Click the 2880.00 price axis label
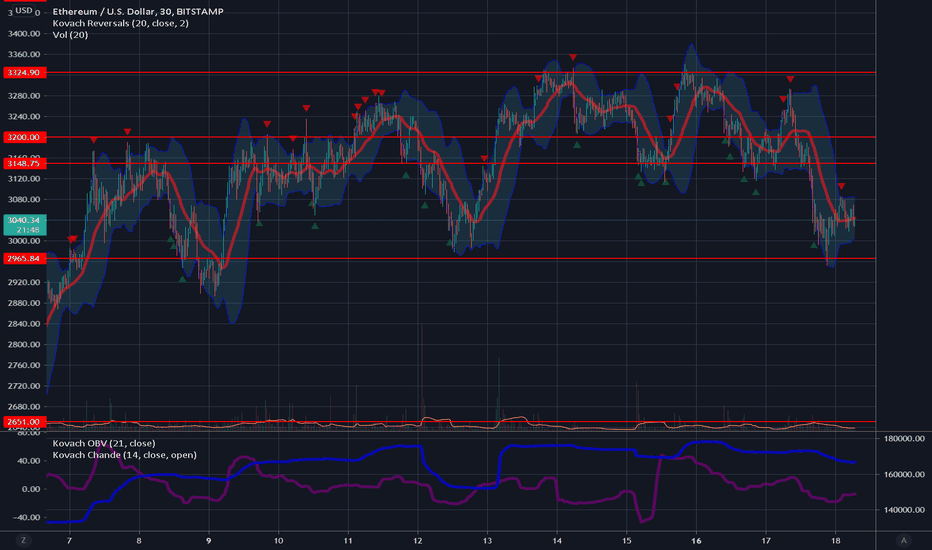 point(24,303)
